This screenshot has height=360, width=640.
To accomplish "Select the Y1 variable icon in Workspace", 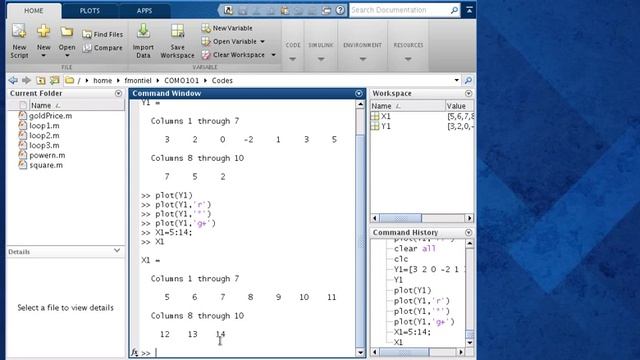I will click(x=375, y=126).
